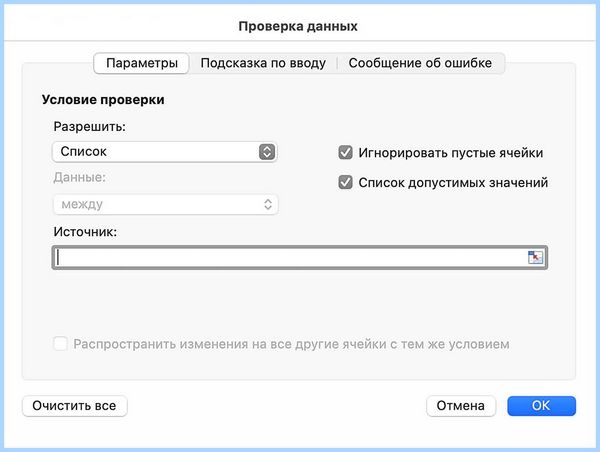Click the Разрешить: label
Image resolution: width=600 pixels, height=452 pixels.
pos(90,126)
